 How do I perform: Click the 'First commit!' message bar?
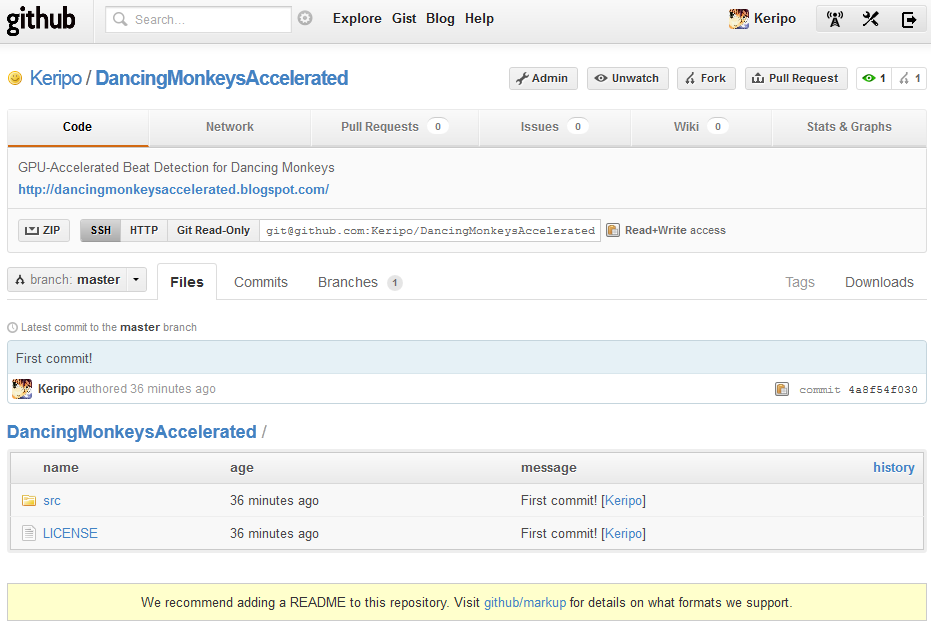467,358
